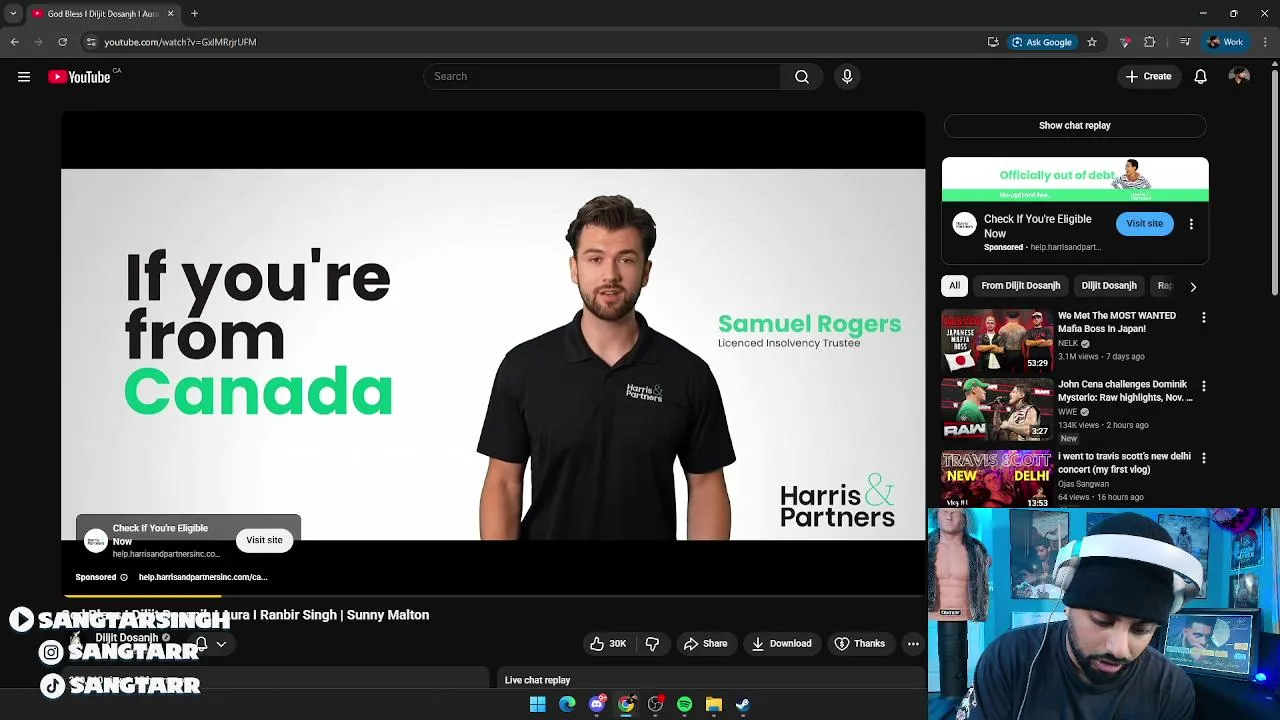Click Visit site in sidebar ad
Screen dimensions: 1280x720
tap(1144, 224)
